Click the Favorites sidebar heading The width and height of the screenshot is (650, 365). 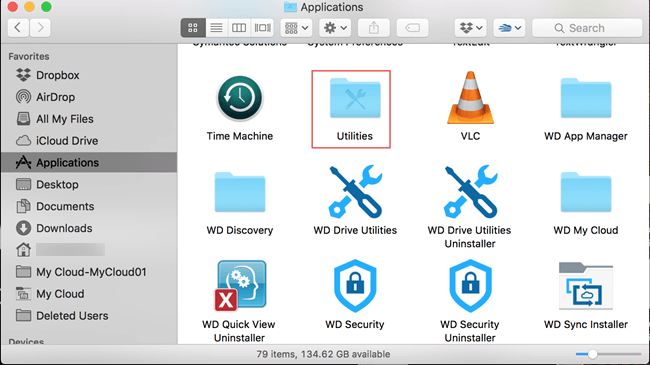(x=29, y=56)
